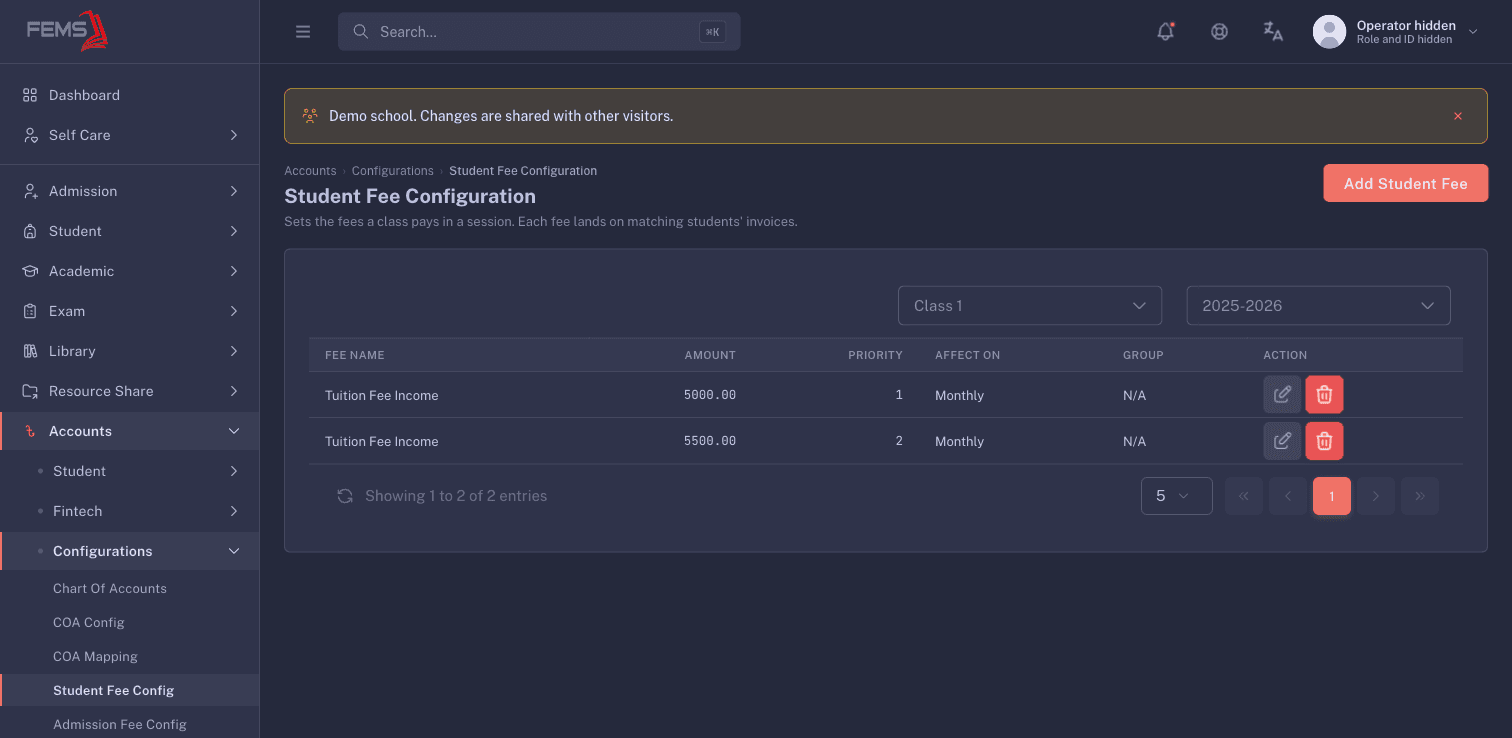Expand the Fintech submenu
1512x738 pixels.
click(x=130, y=511)
